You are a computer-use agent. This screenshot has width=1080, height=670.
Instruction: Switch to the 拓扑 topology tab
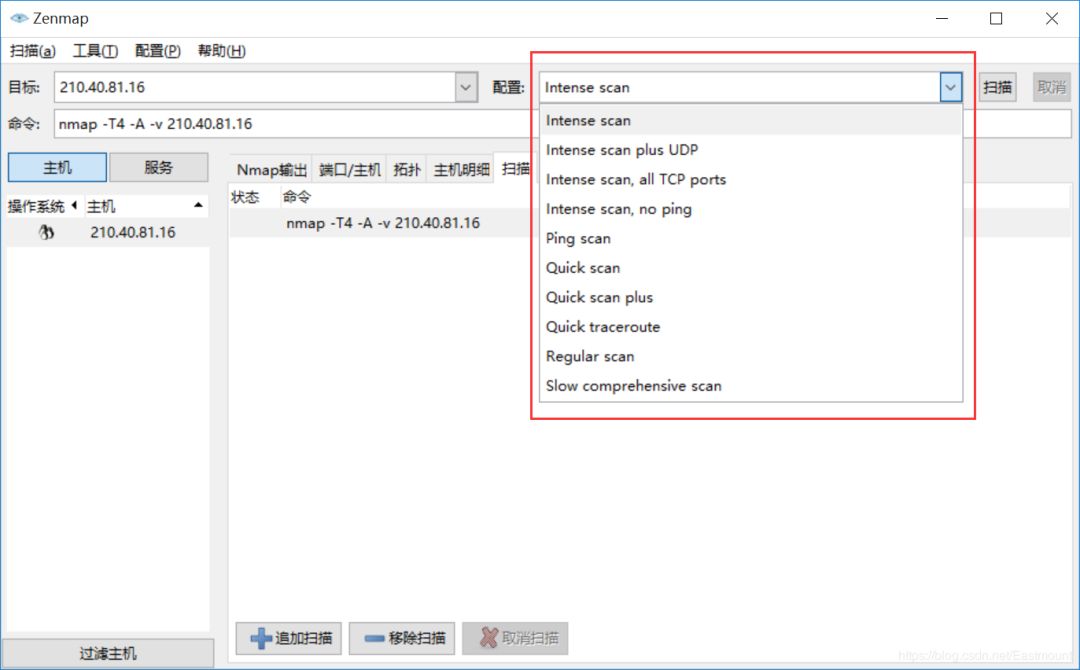(406, 168)
